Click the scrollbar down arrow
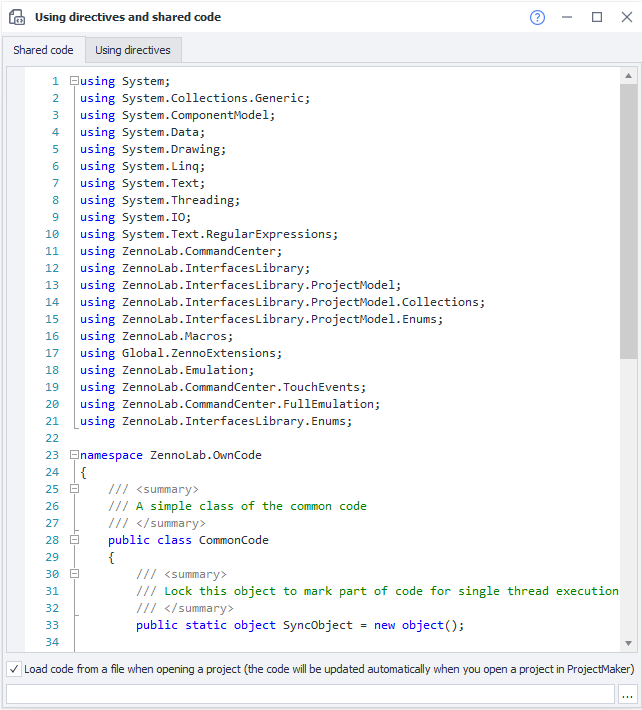The width and height of the screenshot is (642, 710). 628,644
